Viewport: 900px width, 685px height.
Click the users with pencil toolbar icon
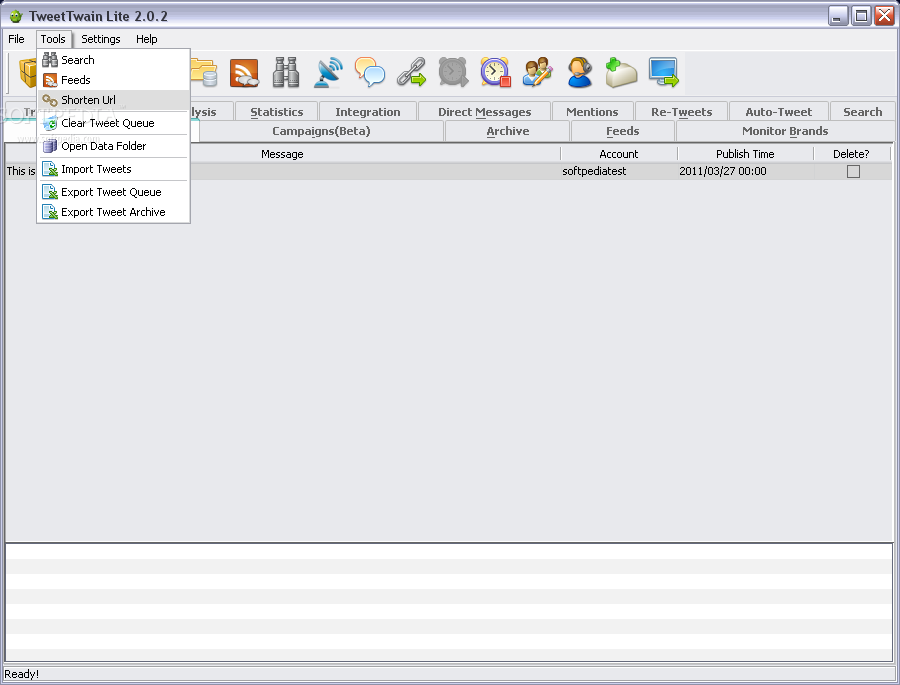pyautogui.click(x=537, y=72)
